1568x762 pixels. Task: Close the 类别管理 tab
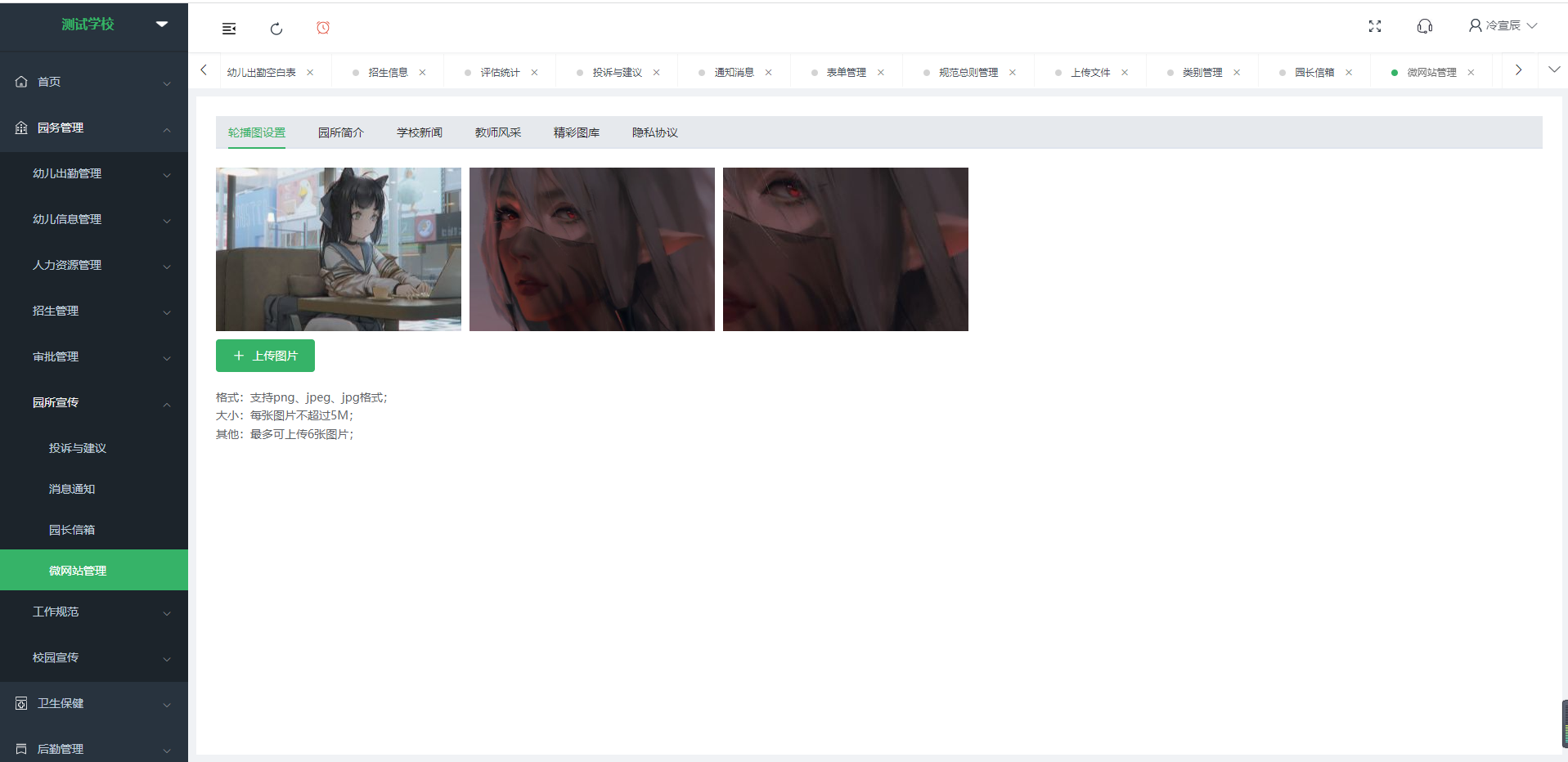pyautogui.click(x=1237, y=73)
